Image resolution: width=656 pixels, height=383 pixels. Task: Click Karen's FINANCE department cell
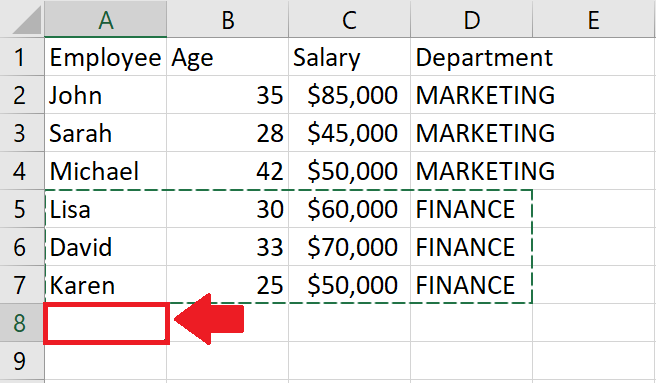pos(472,285)
